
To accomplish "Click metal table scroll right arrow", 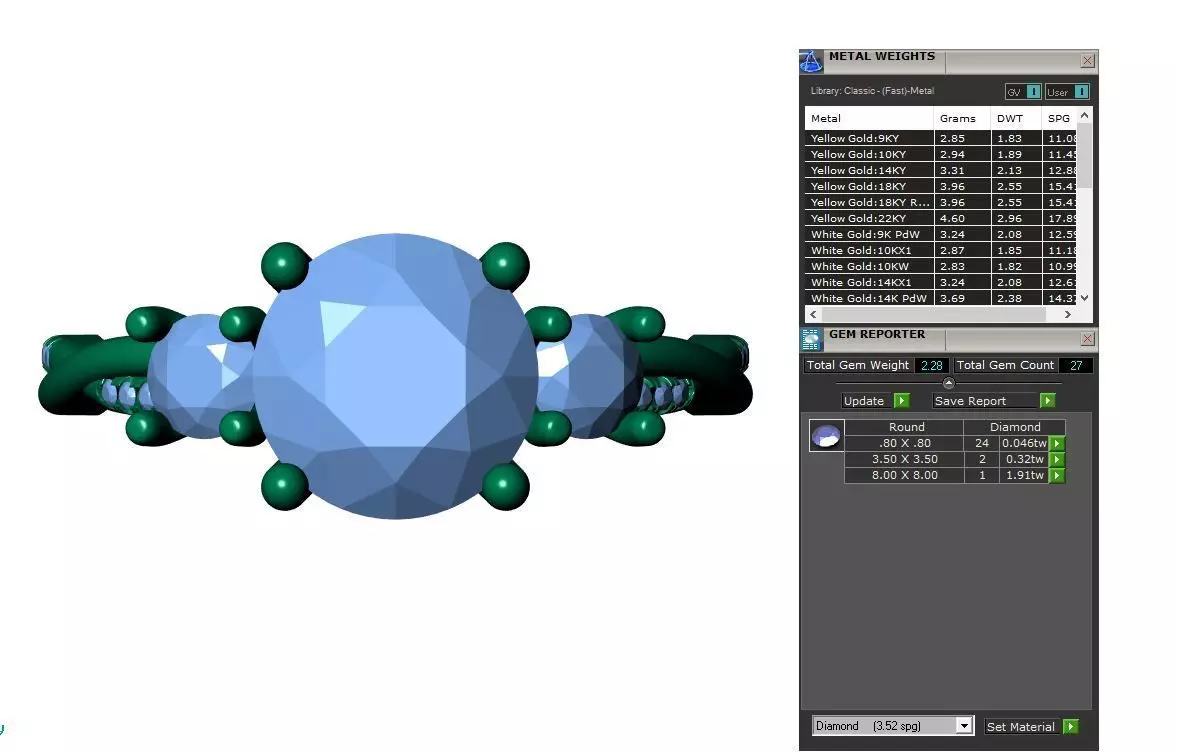I will [x=1067, y=315].
